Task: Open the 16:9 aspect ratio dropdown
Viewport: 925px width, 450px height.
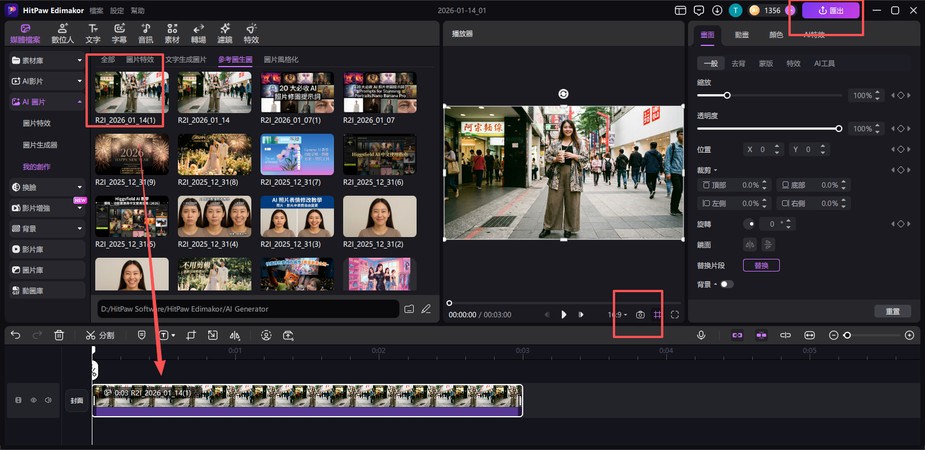Action: [x=617, y=314]
